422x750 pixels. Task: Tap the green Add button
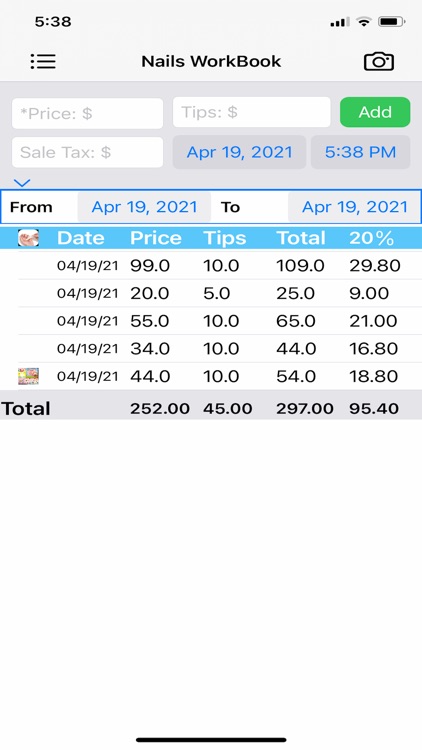(x=375, y=112)
